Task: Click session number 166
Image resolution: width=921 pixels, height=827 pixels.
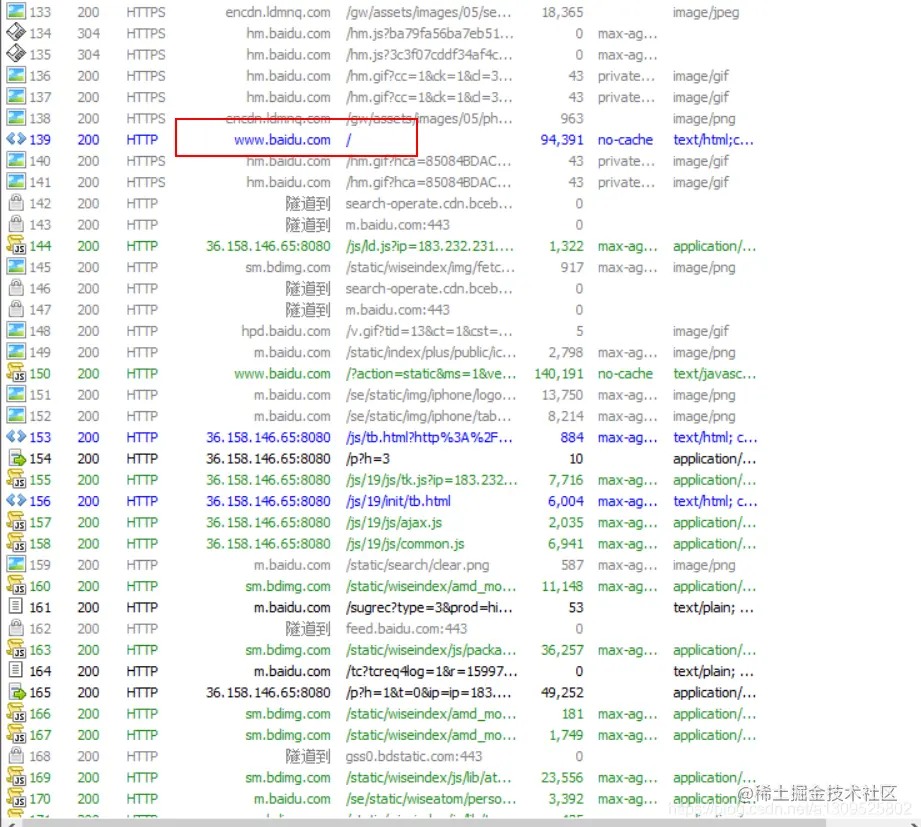Action: point(40,714)
